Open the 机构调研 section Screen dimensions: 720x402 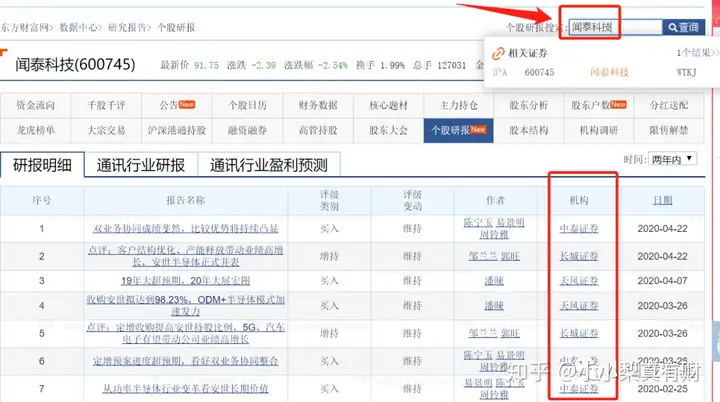pyautogui.click(x=598, y=130)
